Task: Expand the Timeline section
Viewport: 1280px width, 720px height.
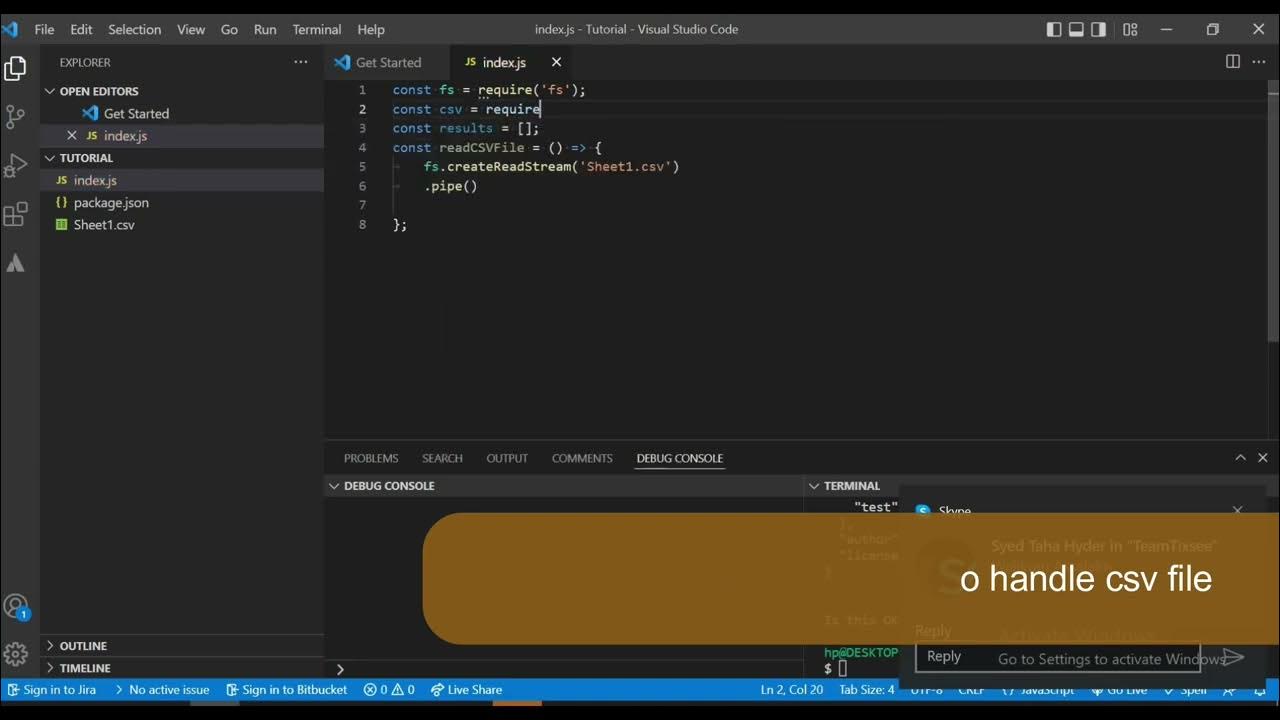Action: (x=181, y=668)
